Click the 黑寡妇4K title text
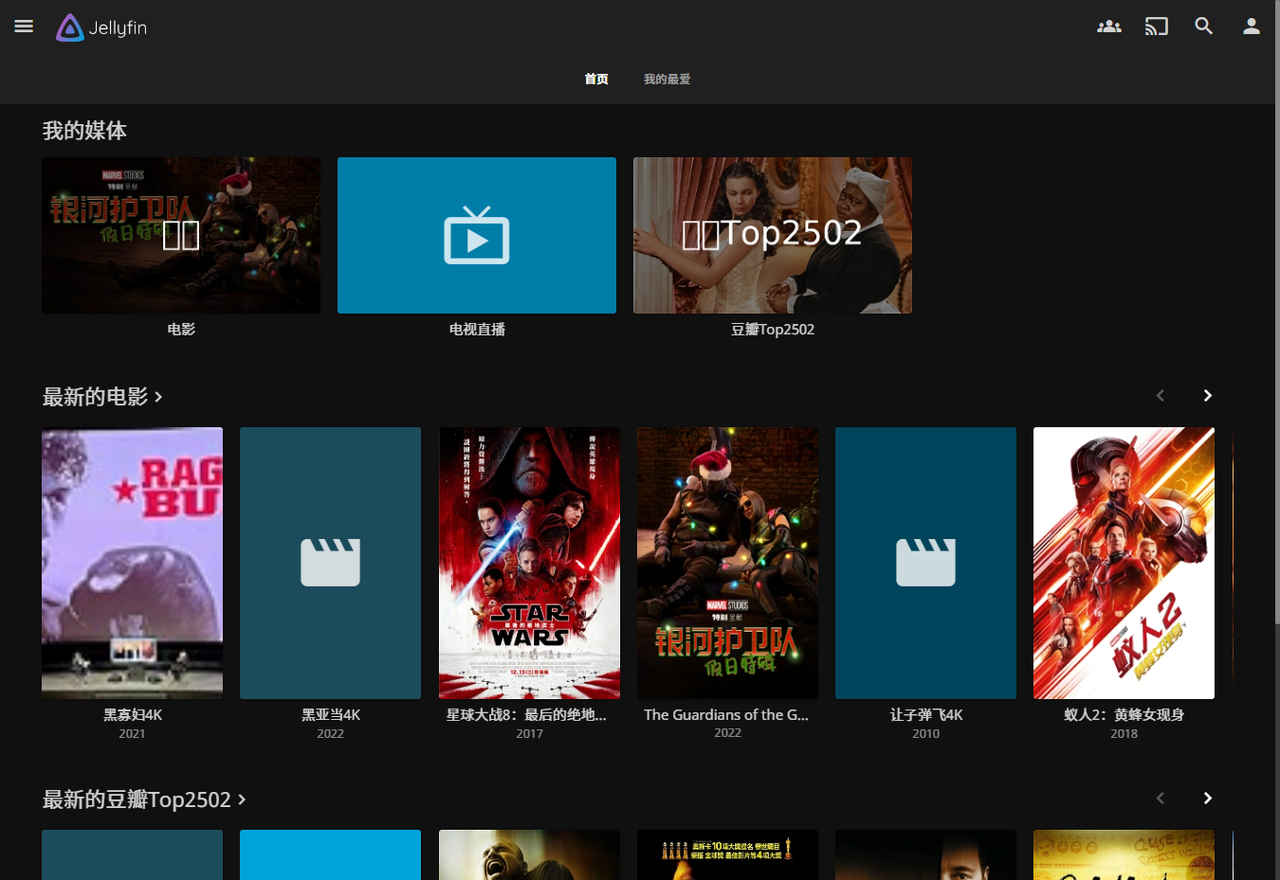1280x880 pixels. [132, 715]
